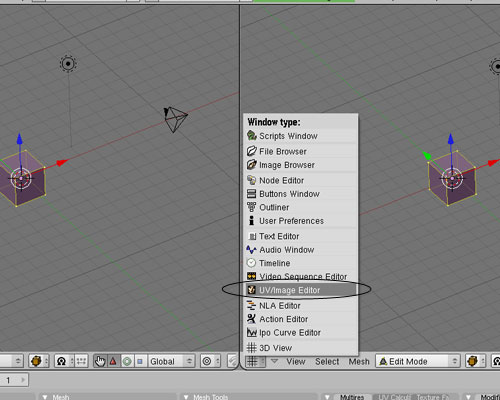Select Image Browser window type

click(x=301, y=165)
